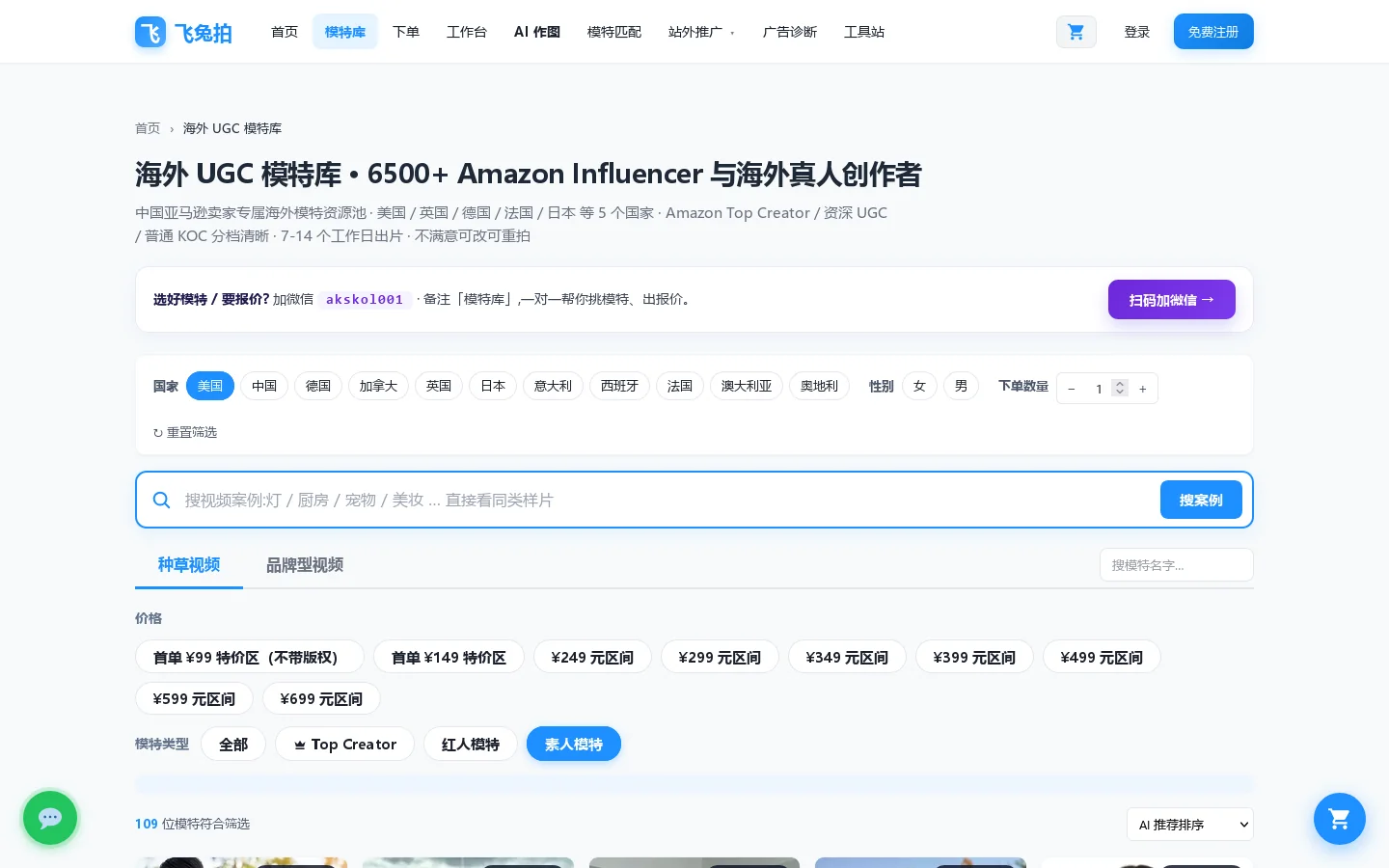Select country 德国

tap(318, 386)
